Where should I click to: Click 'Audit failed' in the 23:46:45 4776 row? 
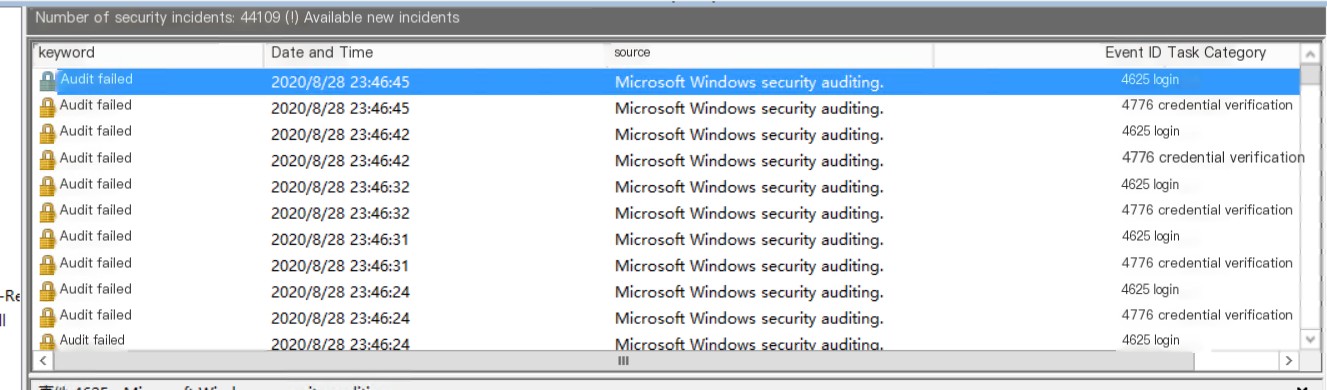click(95, 105)
